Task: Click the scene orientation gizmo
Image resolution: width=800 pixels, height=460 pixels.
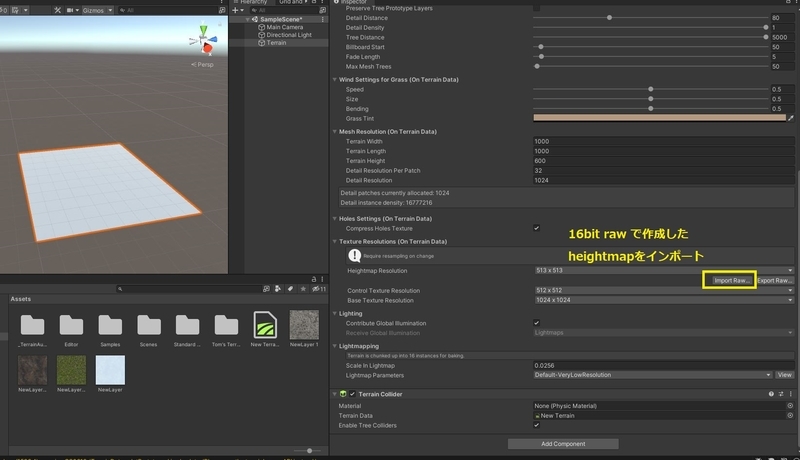Action: pyautogui.click(x=203, y=40)
